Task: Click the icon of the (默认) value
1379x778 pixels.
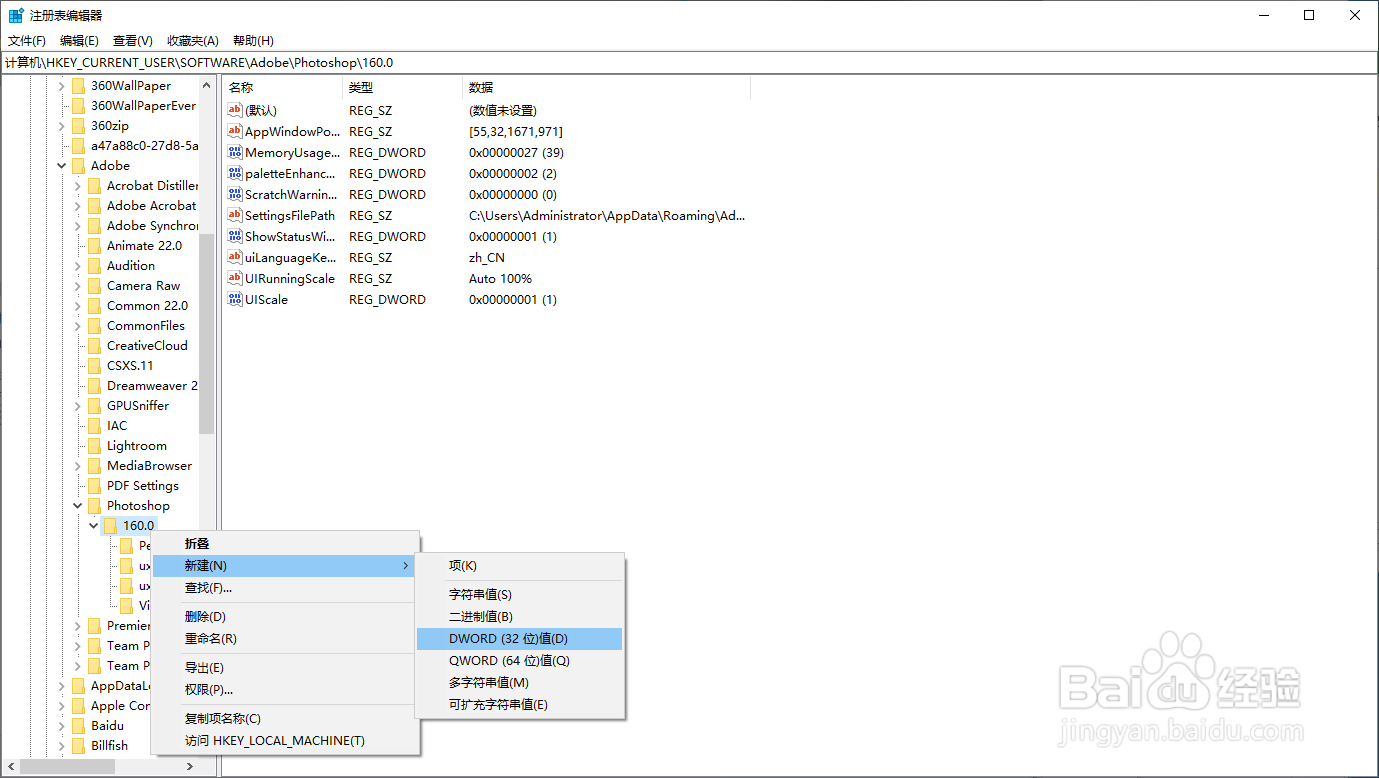Action: (235, 110)
